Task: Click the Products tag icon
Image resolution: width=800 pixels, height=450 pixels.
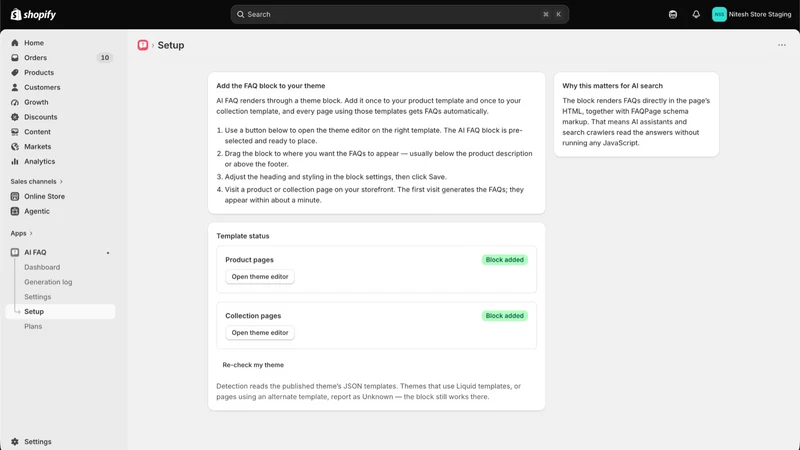Action: point(15,72)
